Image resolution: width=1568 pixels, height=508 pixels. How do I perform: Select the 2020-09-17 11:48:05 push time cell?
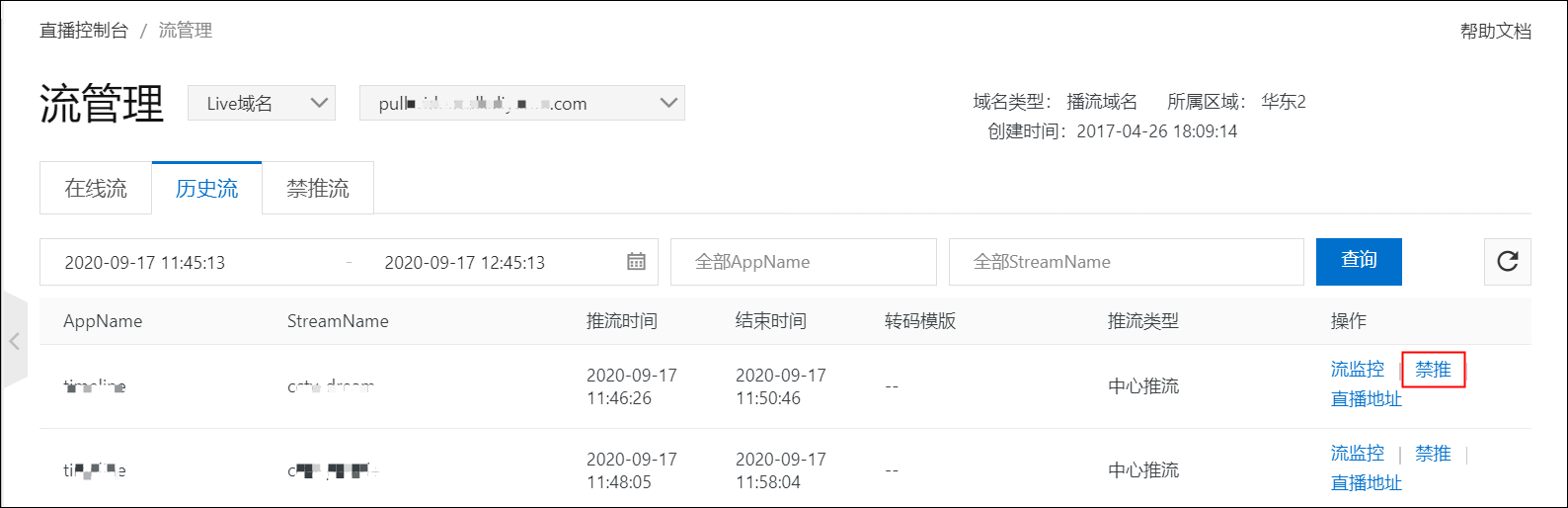pyautogui.click(x=632, y=470)
